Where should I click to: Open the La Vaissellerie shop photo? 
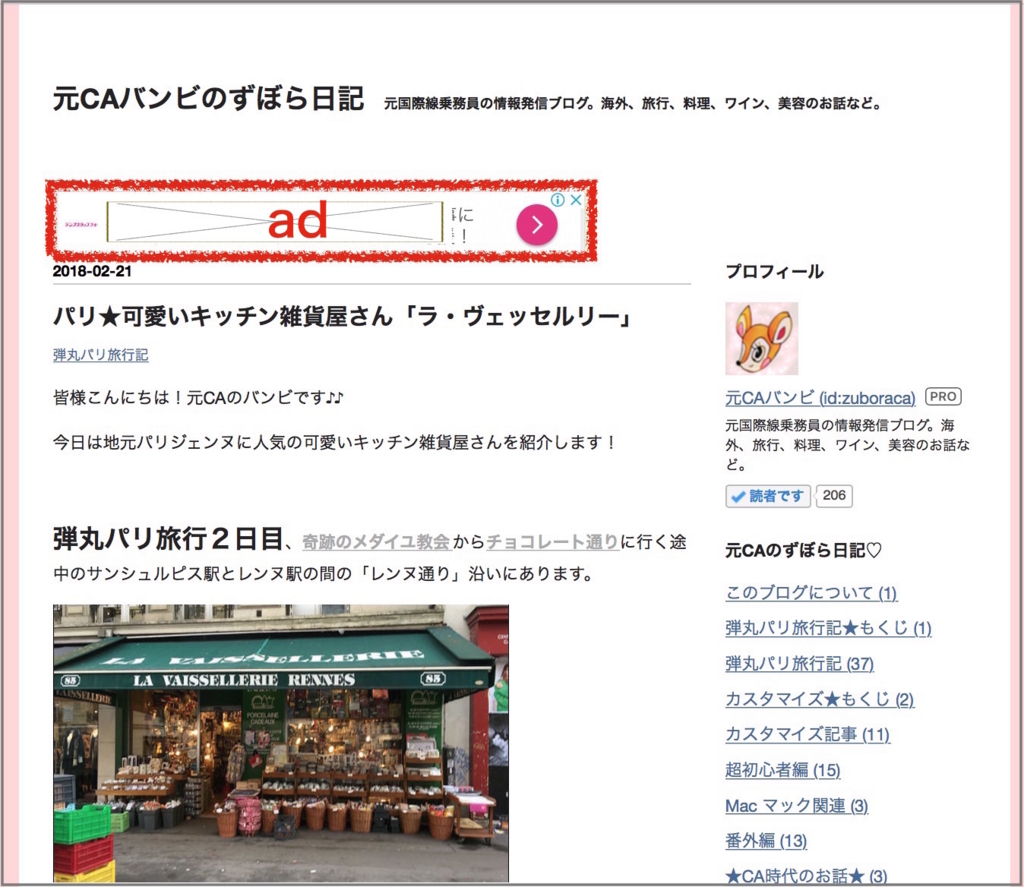pyautogui.click(x=281, y=743)
